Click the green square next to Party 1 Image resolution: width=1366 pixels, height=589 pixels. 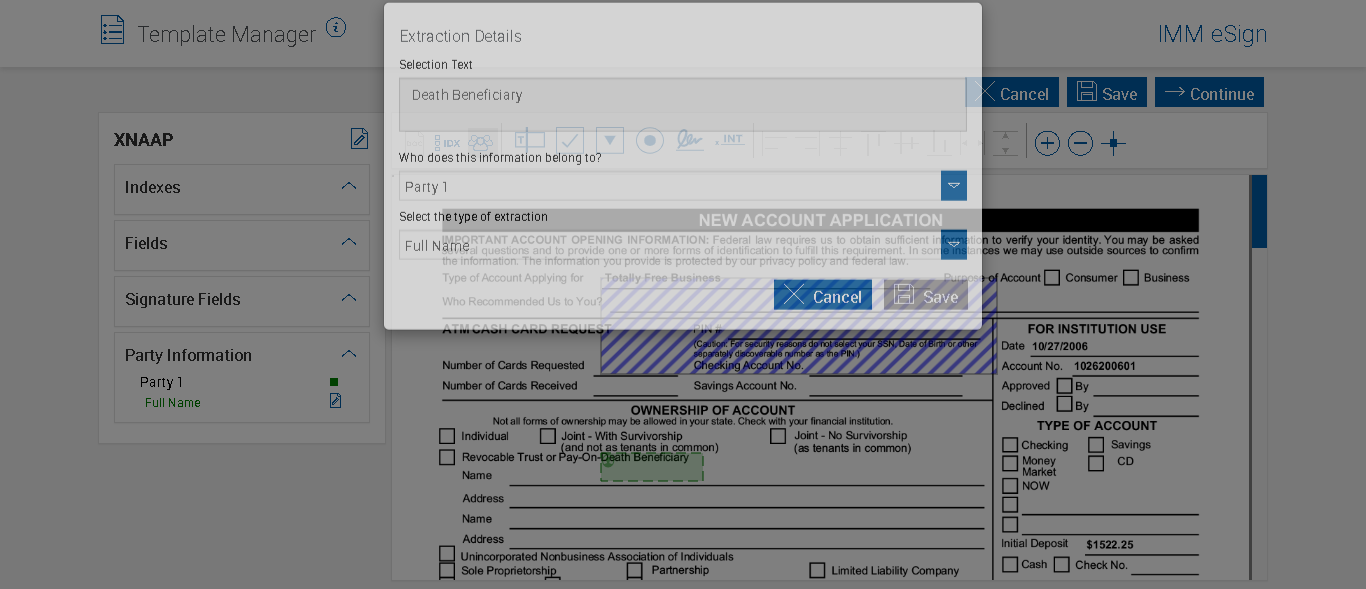334,382
